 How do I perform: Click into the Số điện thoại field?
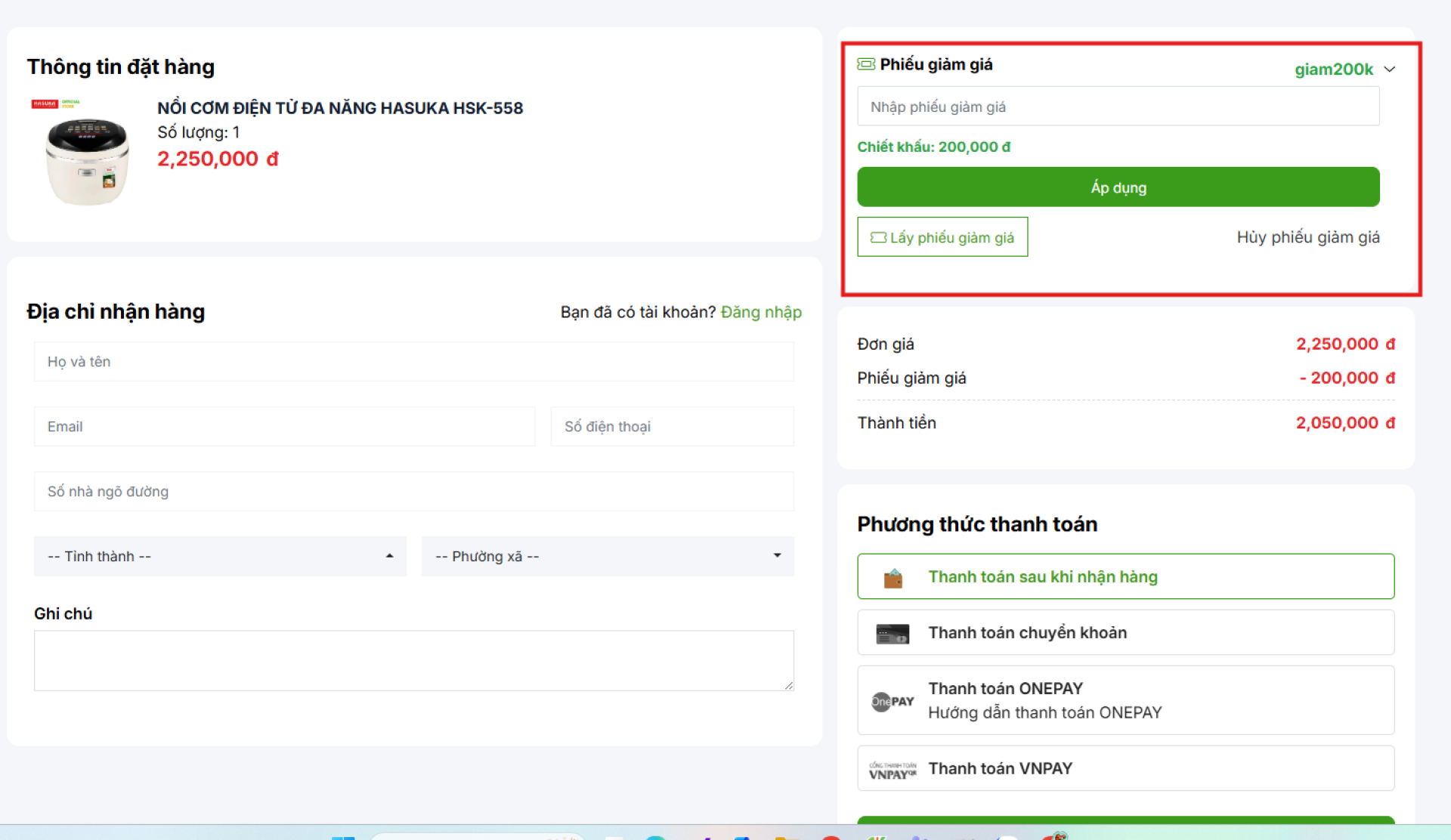(x=673, y=427)
